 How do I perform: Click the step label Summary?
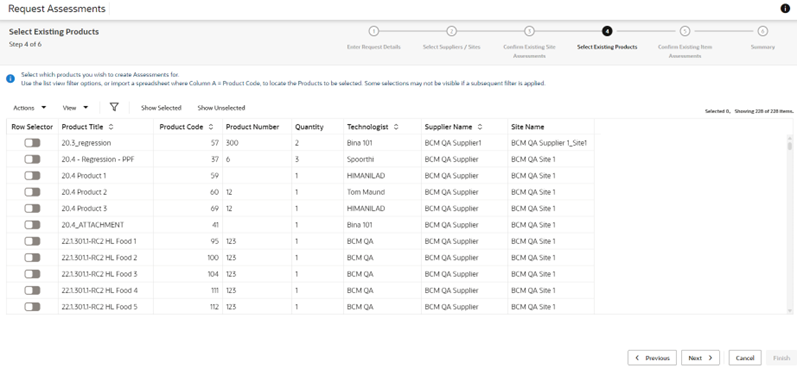[x=762, y=47]
